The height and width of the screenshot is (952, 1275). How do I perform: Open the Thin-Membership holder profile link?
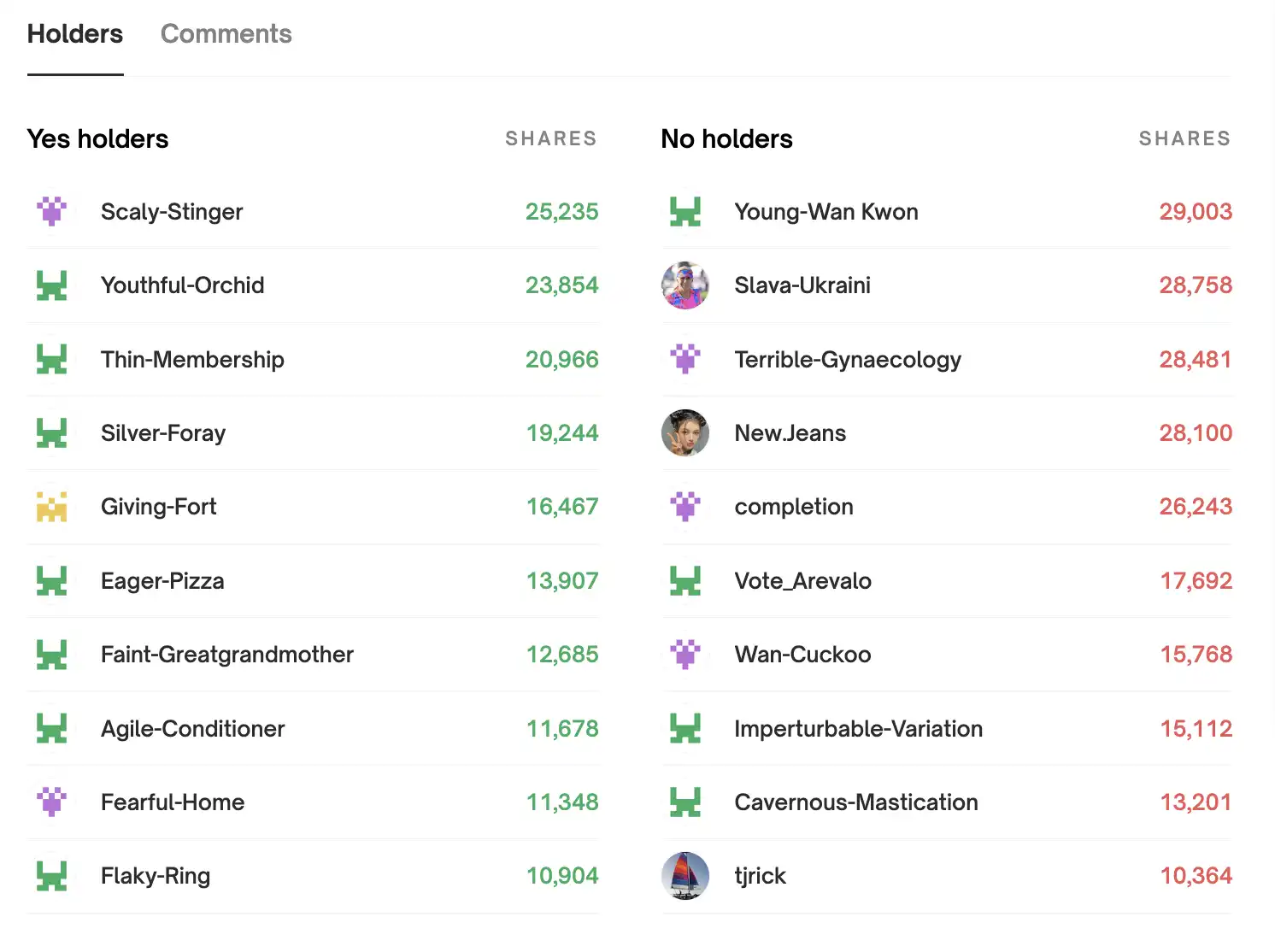[x=192, y=360]
